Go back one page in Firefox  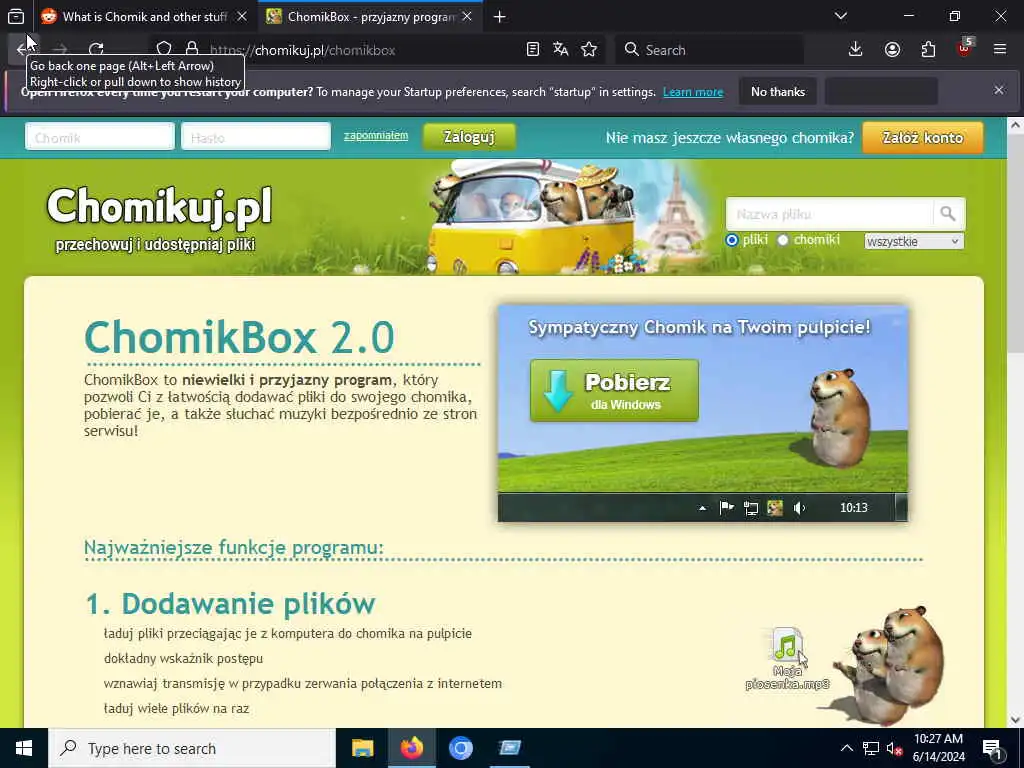[x=24, y=50]
